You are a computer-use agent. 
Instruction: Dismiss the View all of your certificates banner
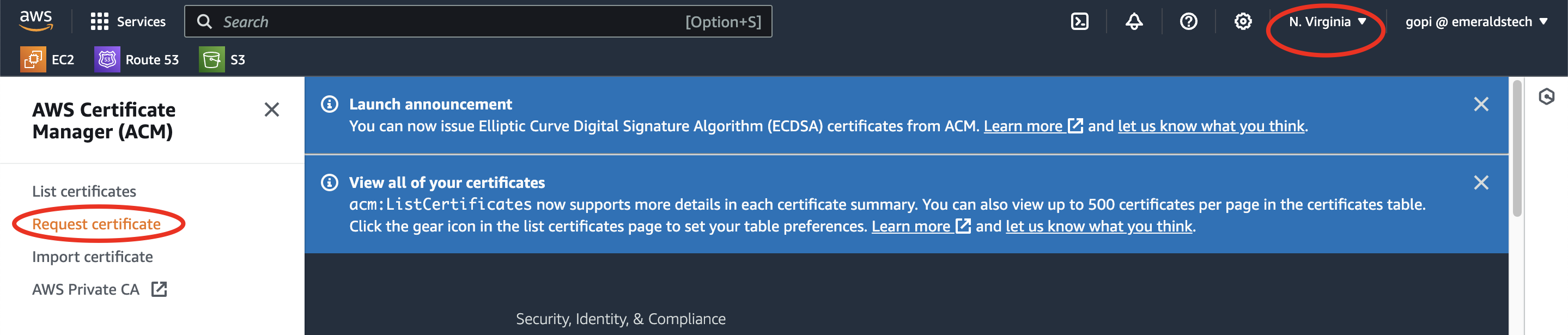[1481, 182]
